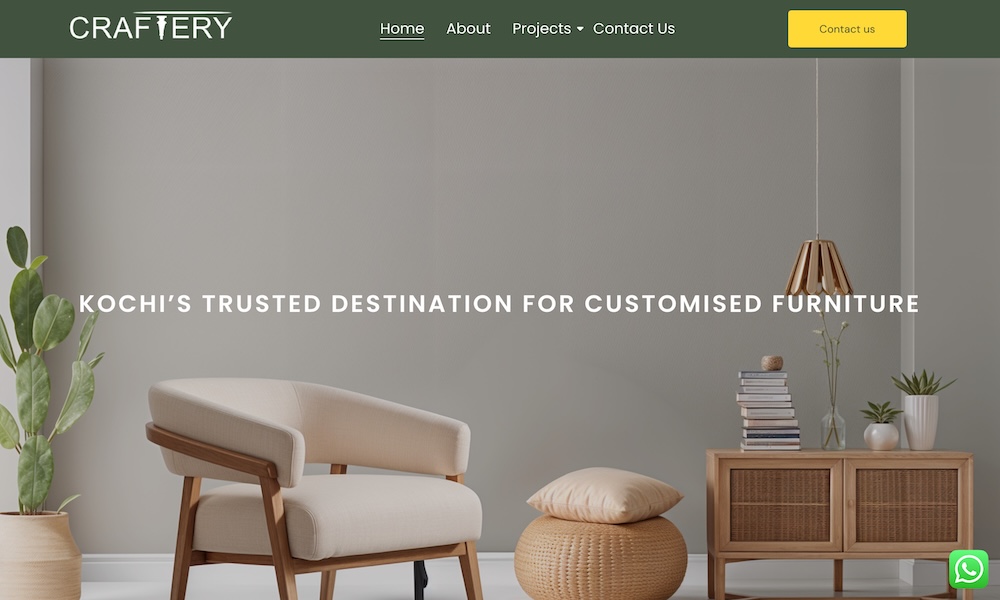Click the yellow Contact us button
The width and height of the screenshot is (1000, 600).
pyautogui.click(x=847, y=29)
